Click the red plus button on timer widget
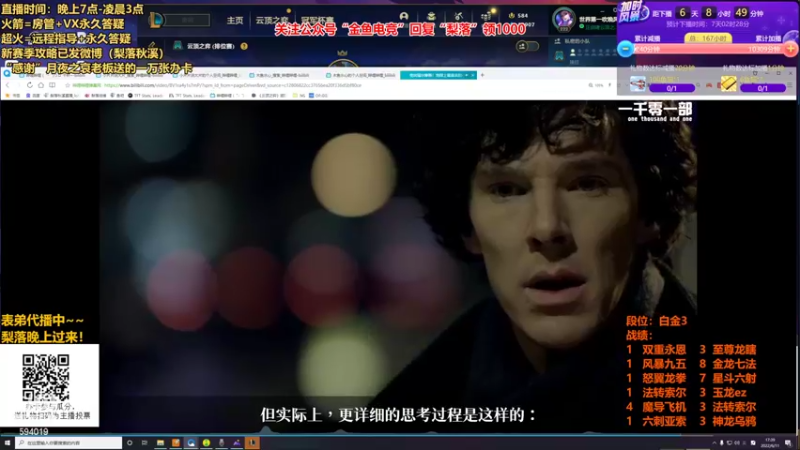 click(x=791, y=49)
